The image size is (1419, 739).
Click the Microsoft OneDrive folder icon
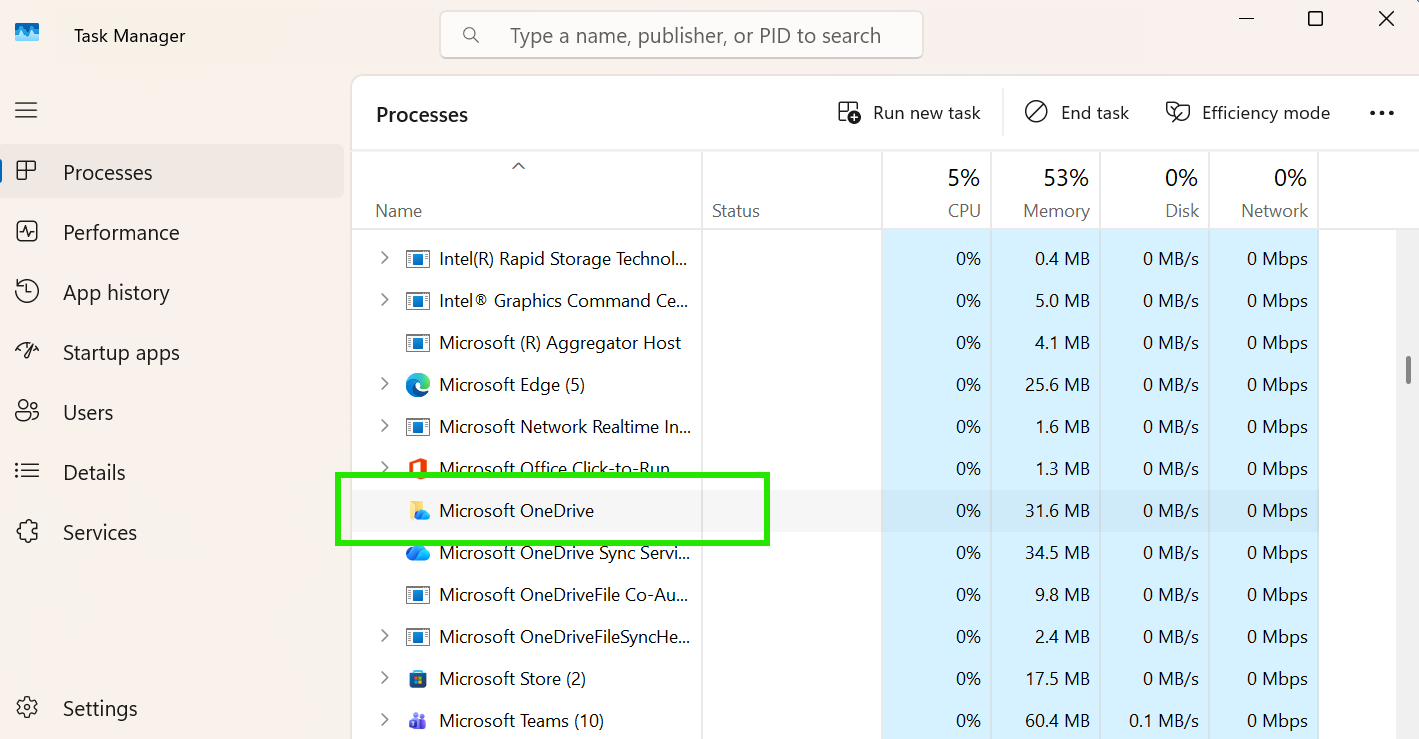(x=419, y=511)
